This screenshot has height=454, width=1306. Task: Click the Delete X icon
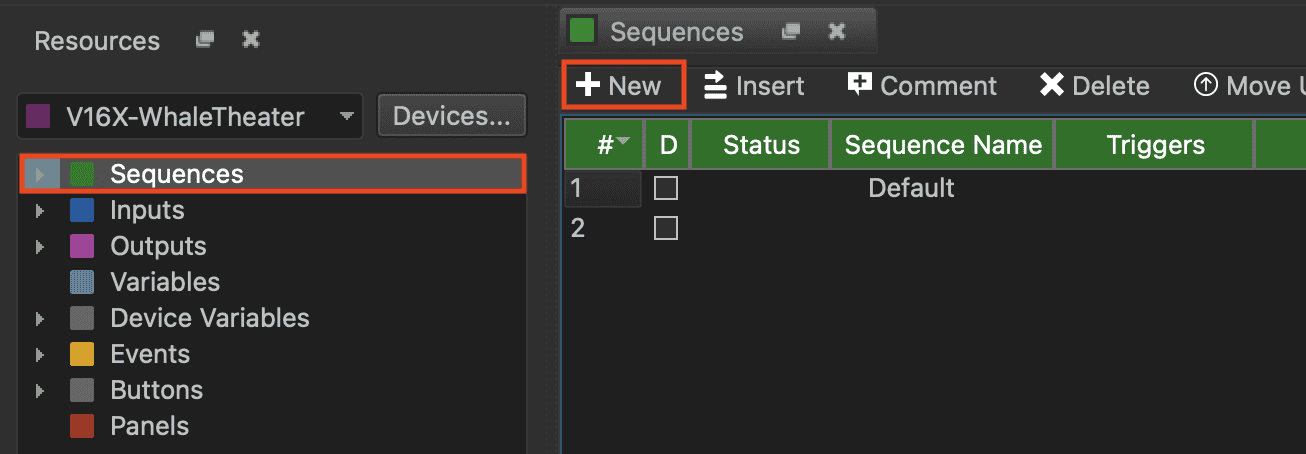coord(1051,85)
